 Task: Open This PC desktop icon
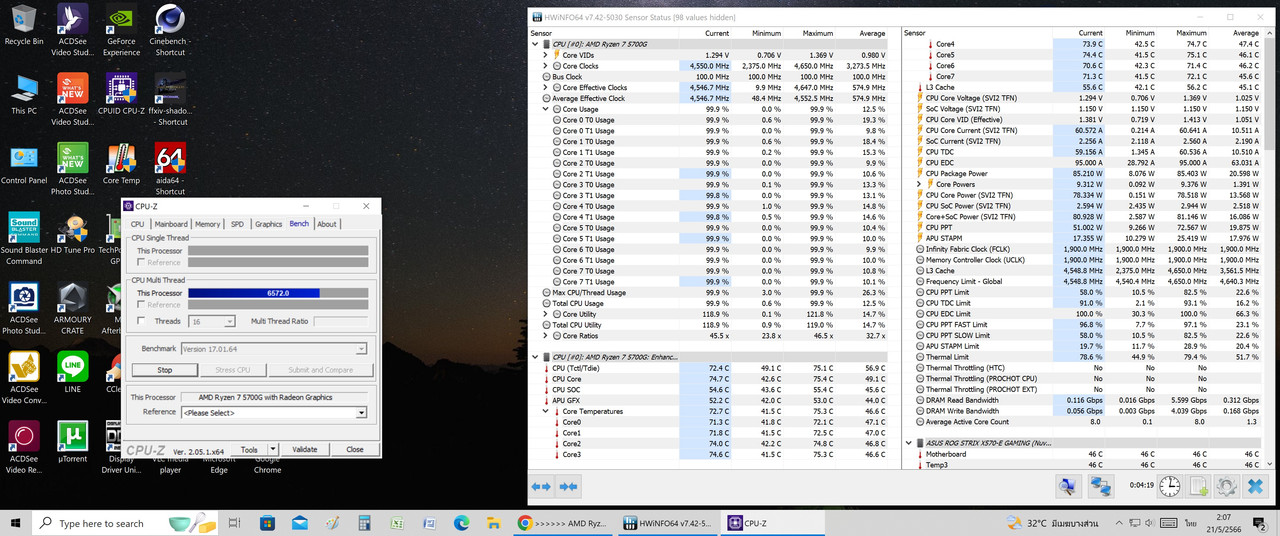coord(23,95)
